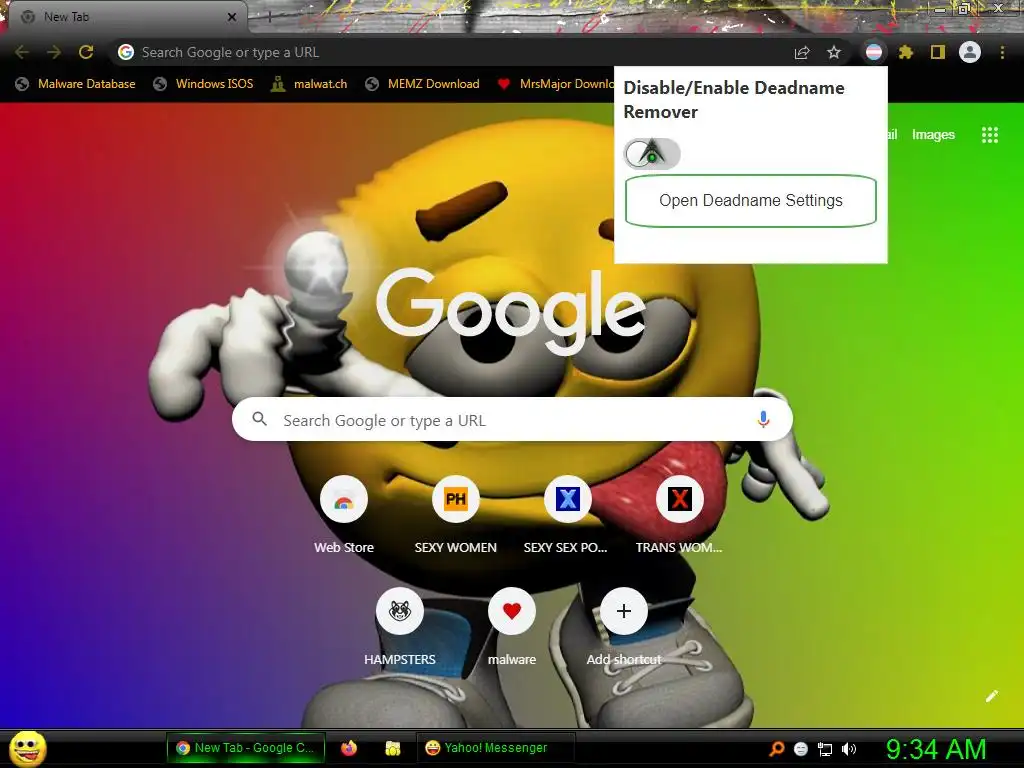
Task: Open the profile avatar menu
Action: (970, 52)
